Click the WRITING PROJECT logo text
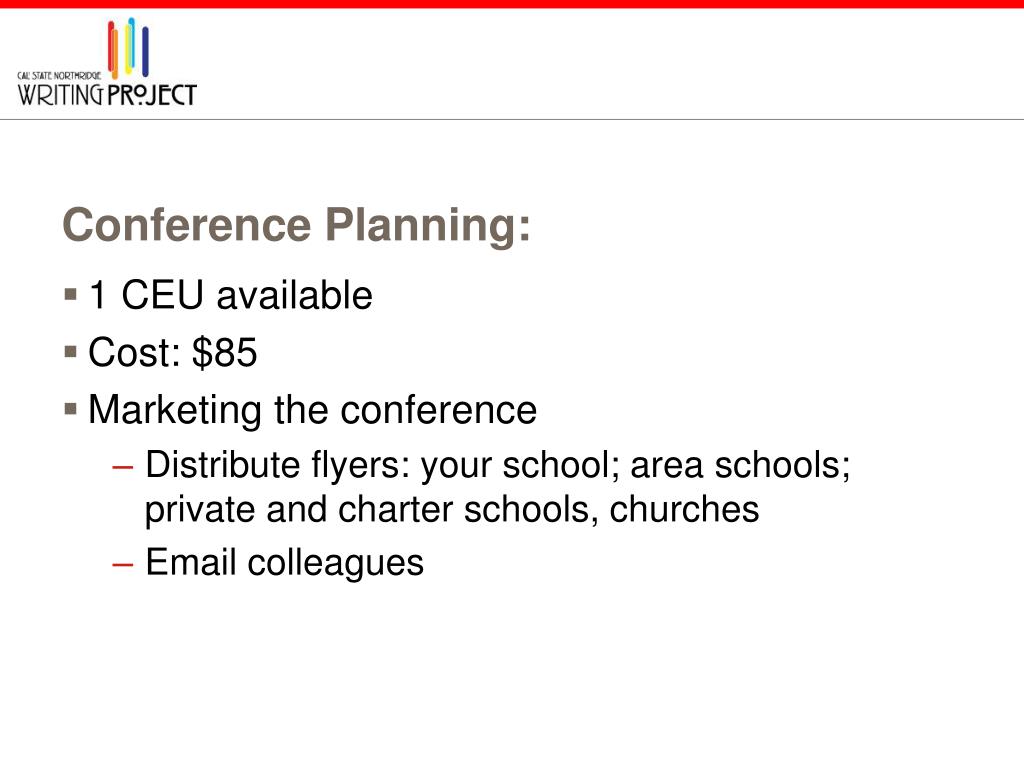This screenshot has width=1024, height=768. pyautogui.click(x=107, y=95)
